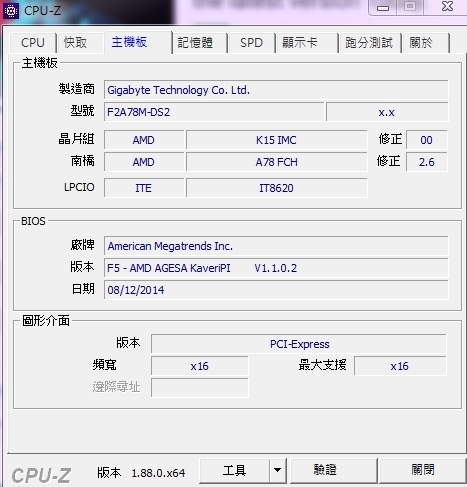Click the x.x model revision field
Viewport: 467px width, 487px height.
(387, 112)
